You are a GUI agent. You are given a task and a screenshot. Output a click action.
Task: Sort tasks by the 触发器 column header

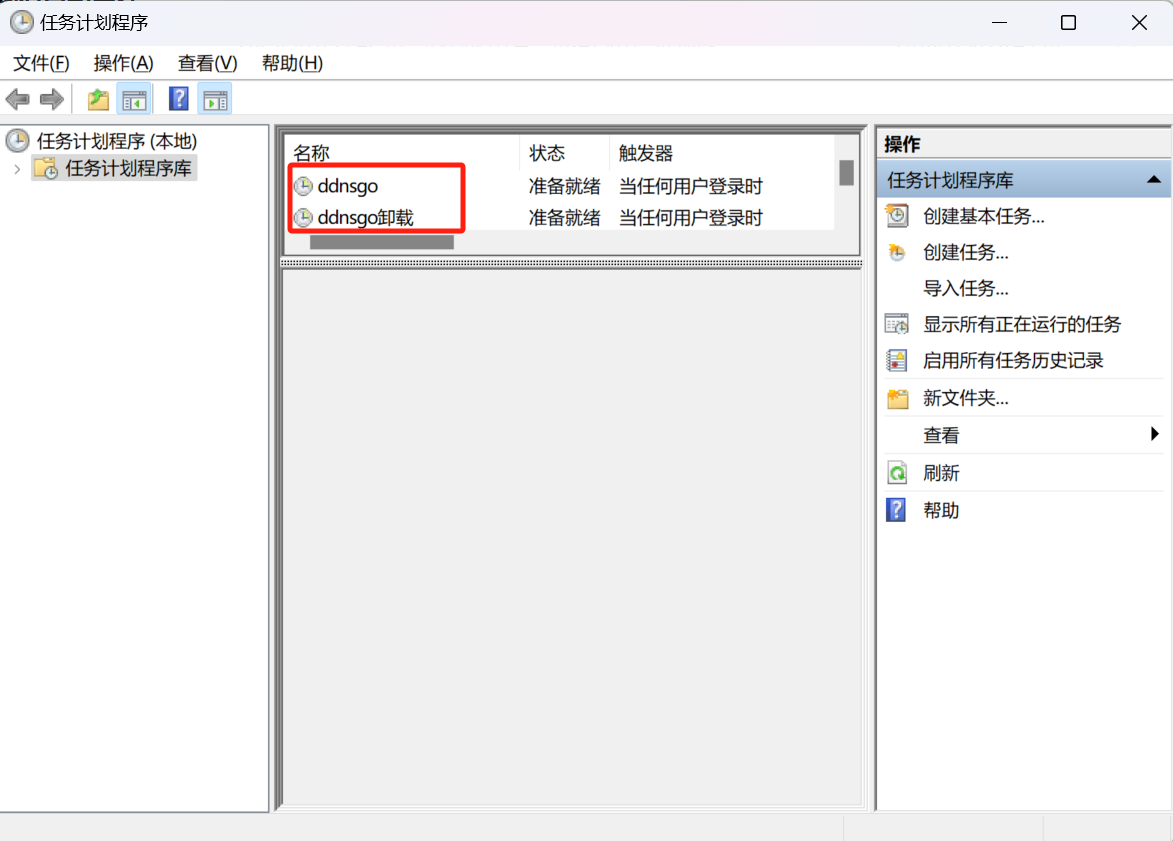click(722, 153)
